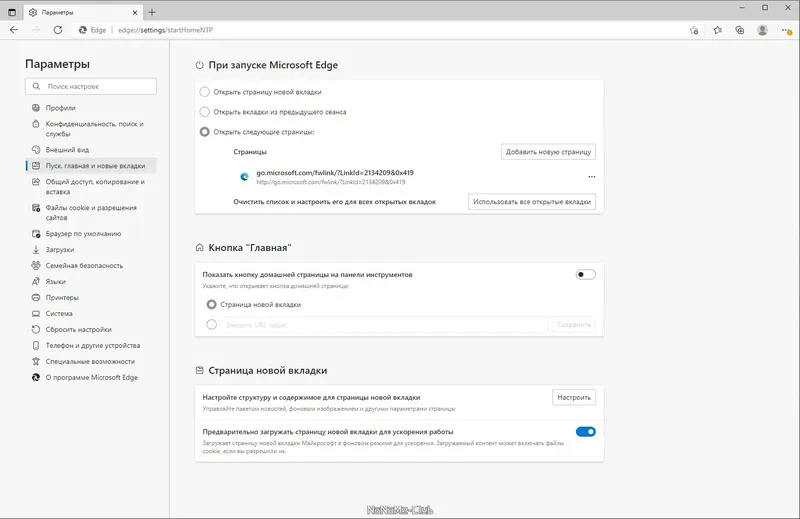Click 'Добавить новую страницу' button
Screen dimensions: 800x519
[x=548, y=152]
